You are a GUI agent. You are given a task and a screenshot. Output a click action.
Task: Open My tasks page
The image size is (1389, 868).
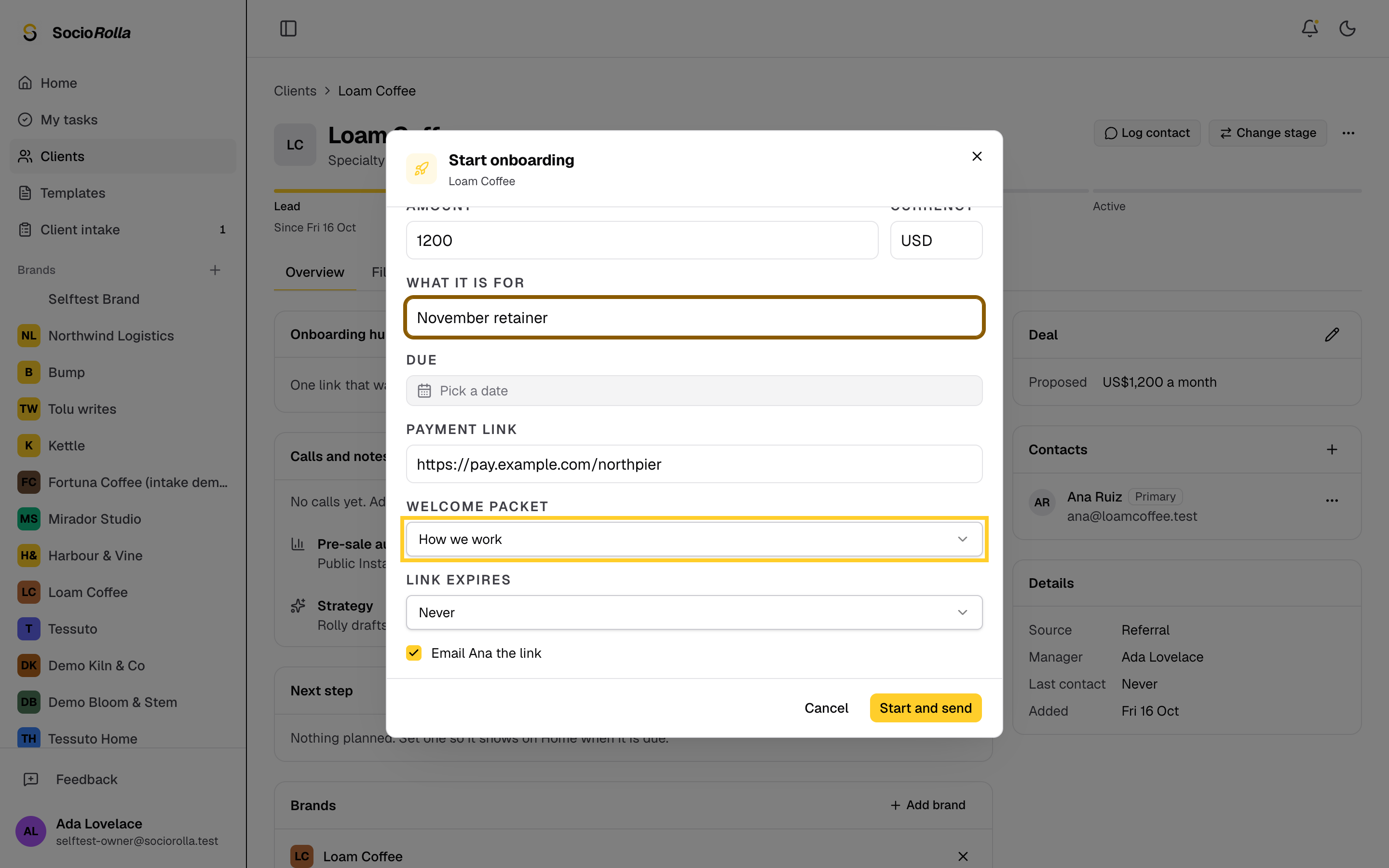[123, 120]
